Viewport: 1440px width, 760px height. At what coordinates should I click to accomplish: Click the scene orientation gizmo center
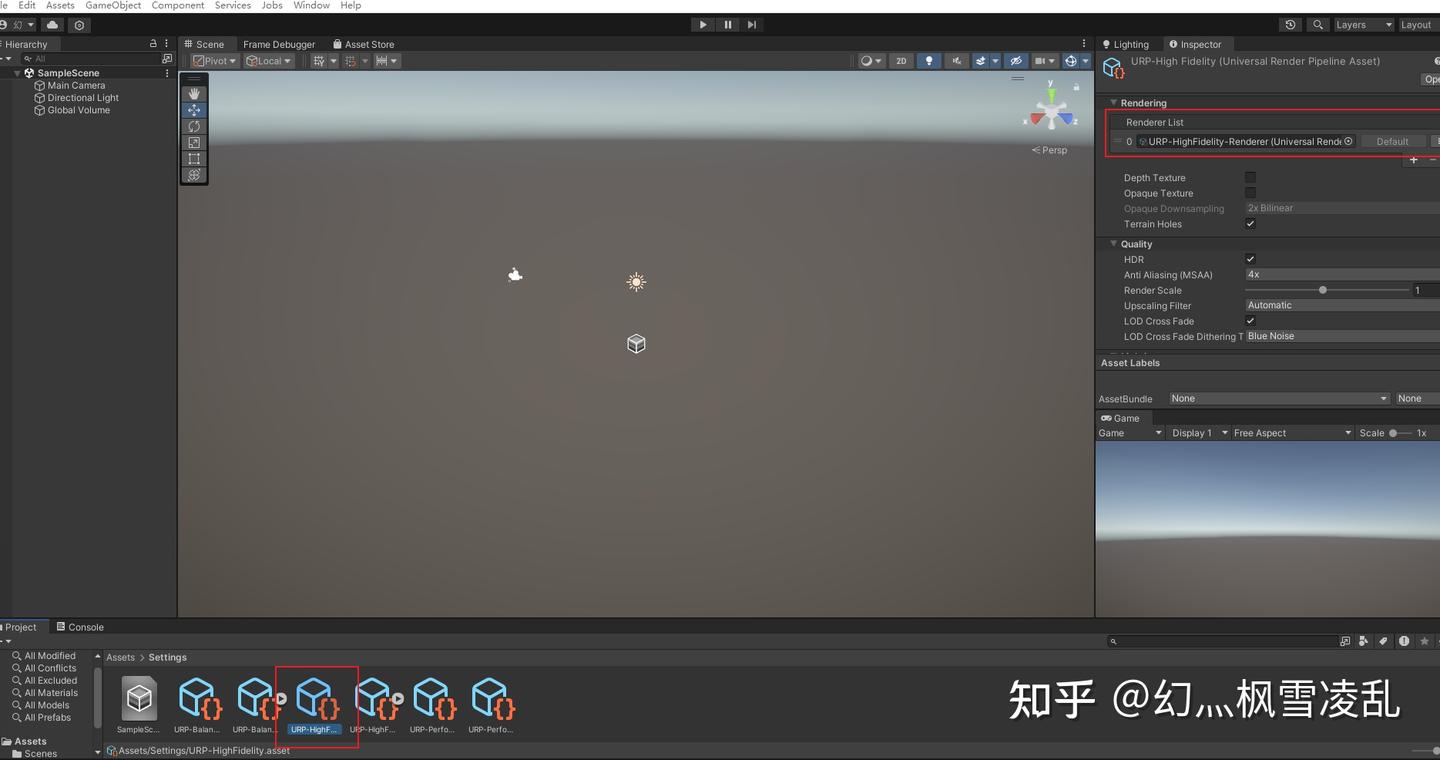click(x=1051, y=114)
